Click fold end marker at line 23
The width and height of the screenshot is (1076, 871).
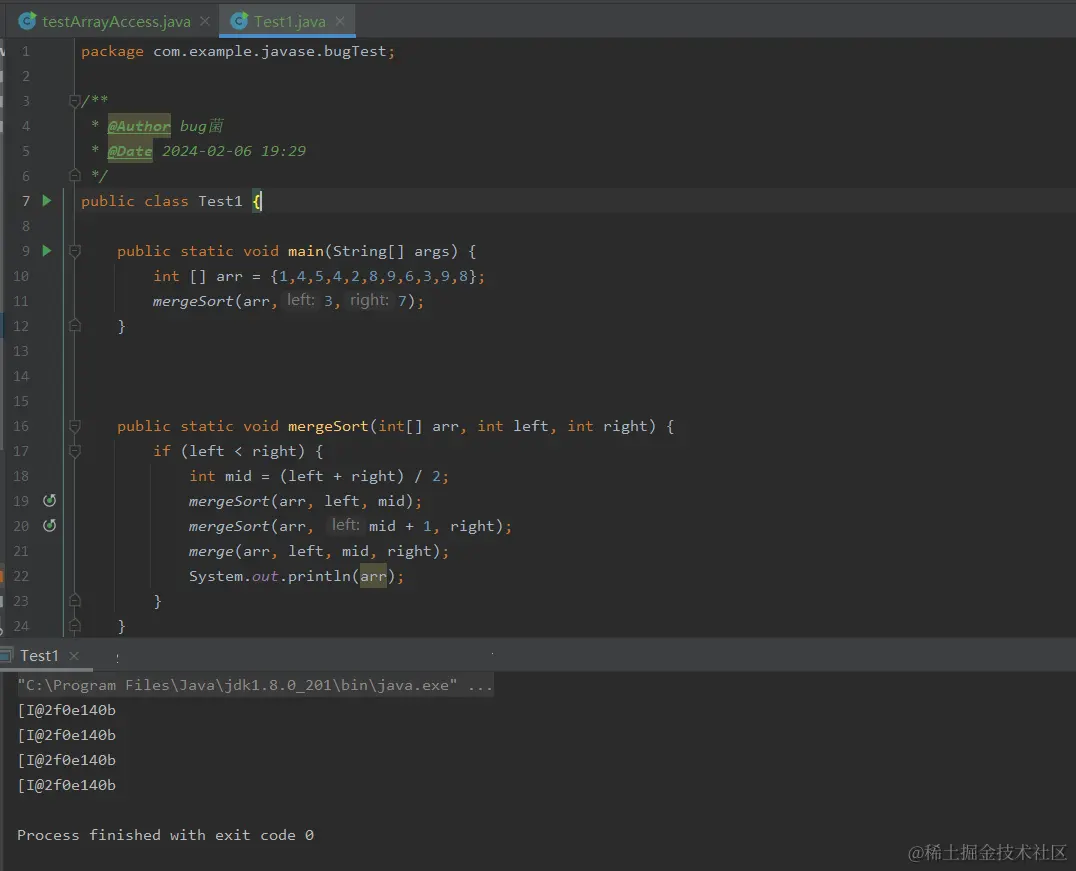[75, 601]
